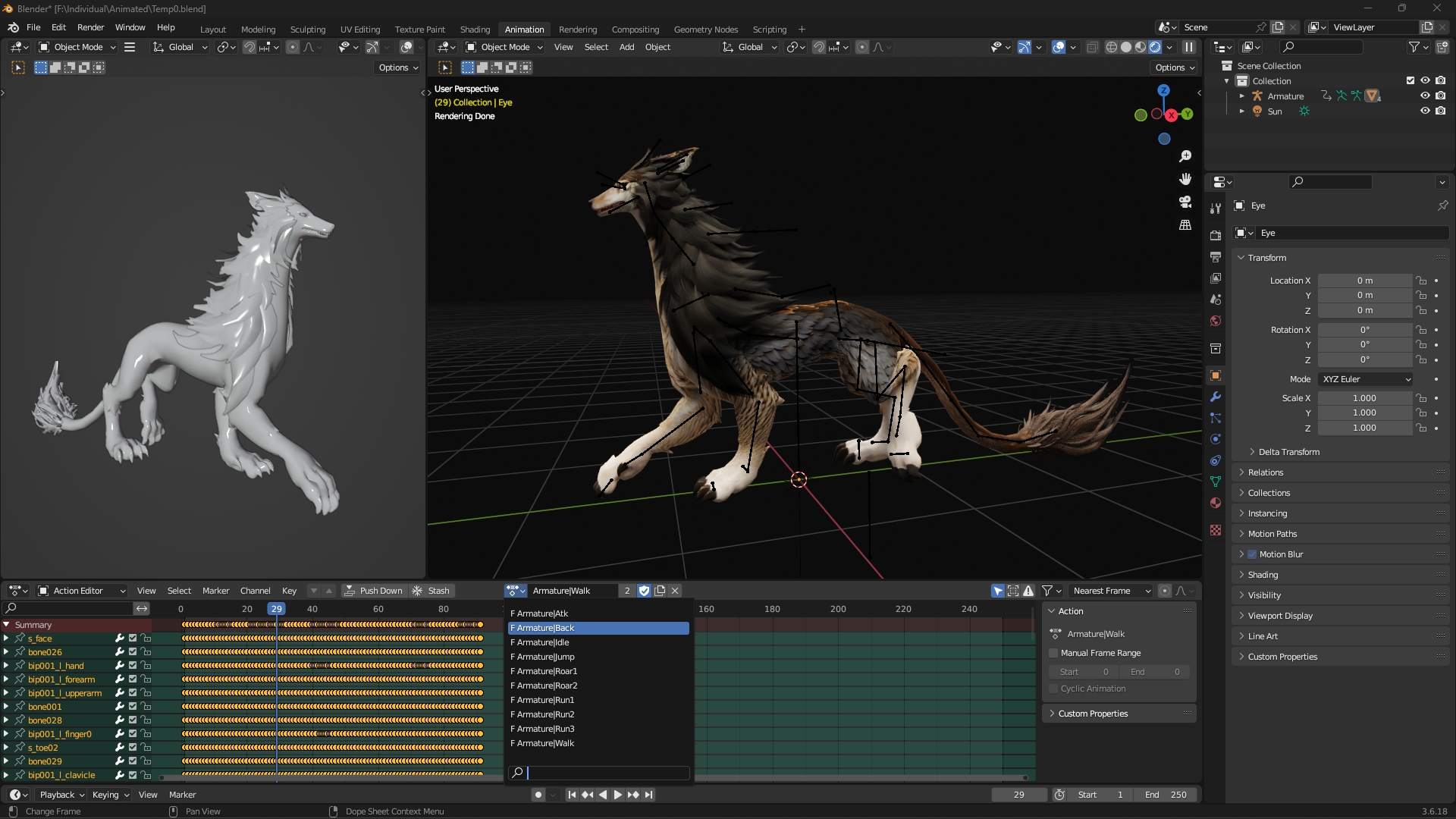Click the Scale X value field
Screen dimensions: 1456x819
point(1363,398)
